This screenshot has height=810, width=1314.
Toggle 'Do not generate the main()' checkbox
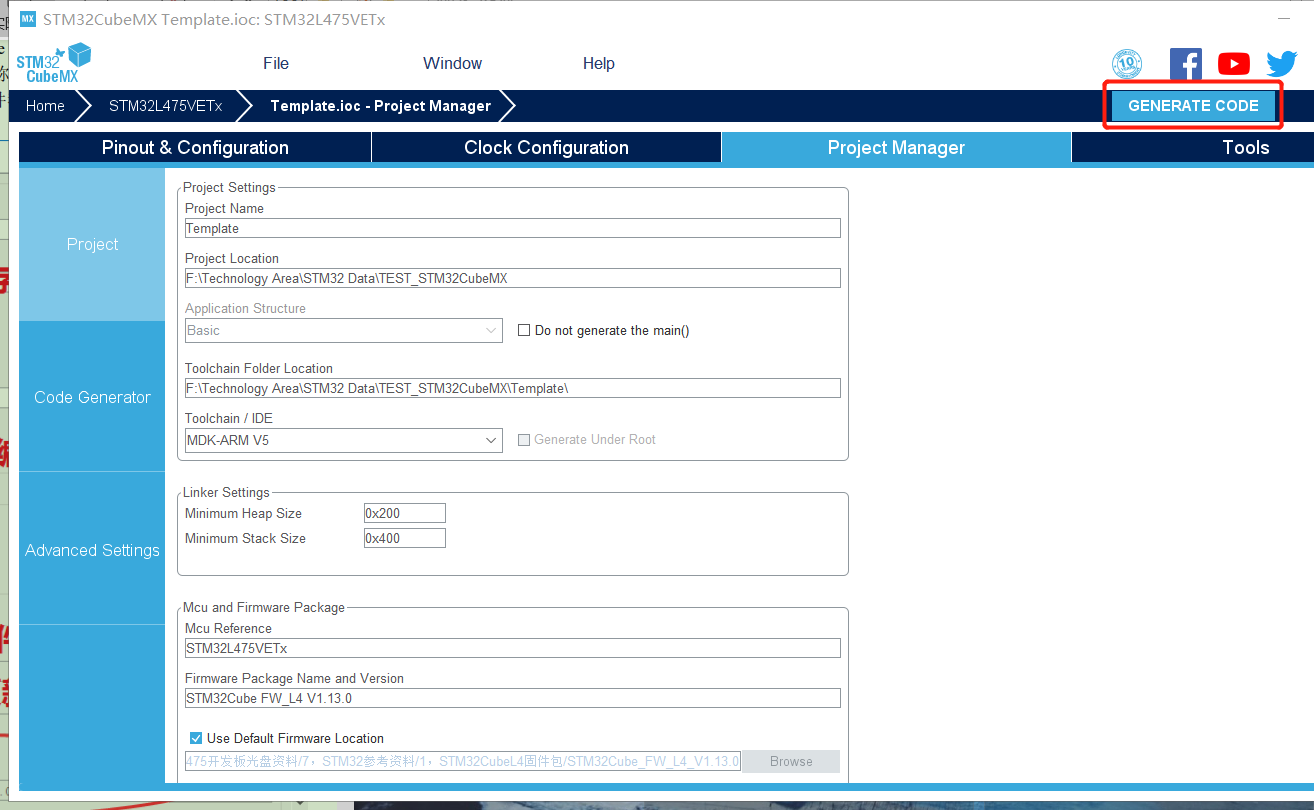524,330
